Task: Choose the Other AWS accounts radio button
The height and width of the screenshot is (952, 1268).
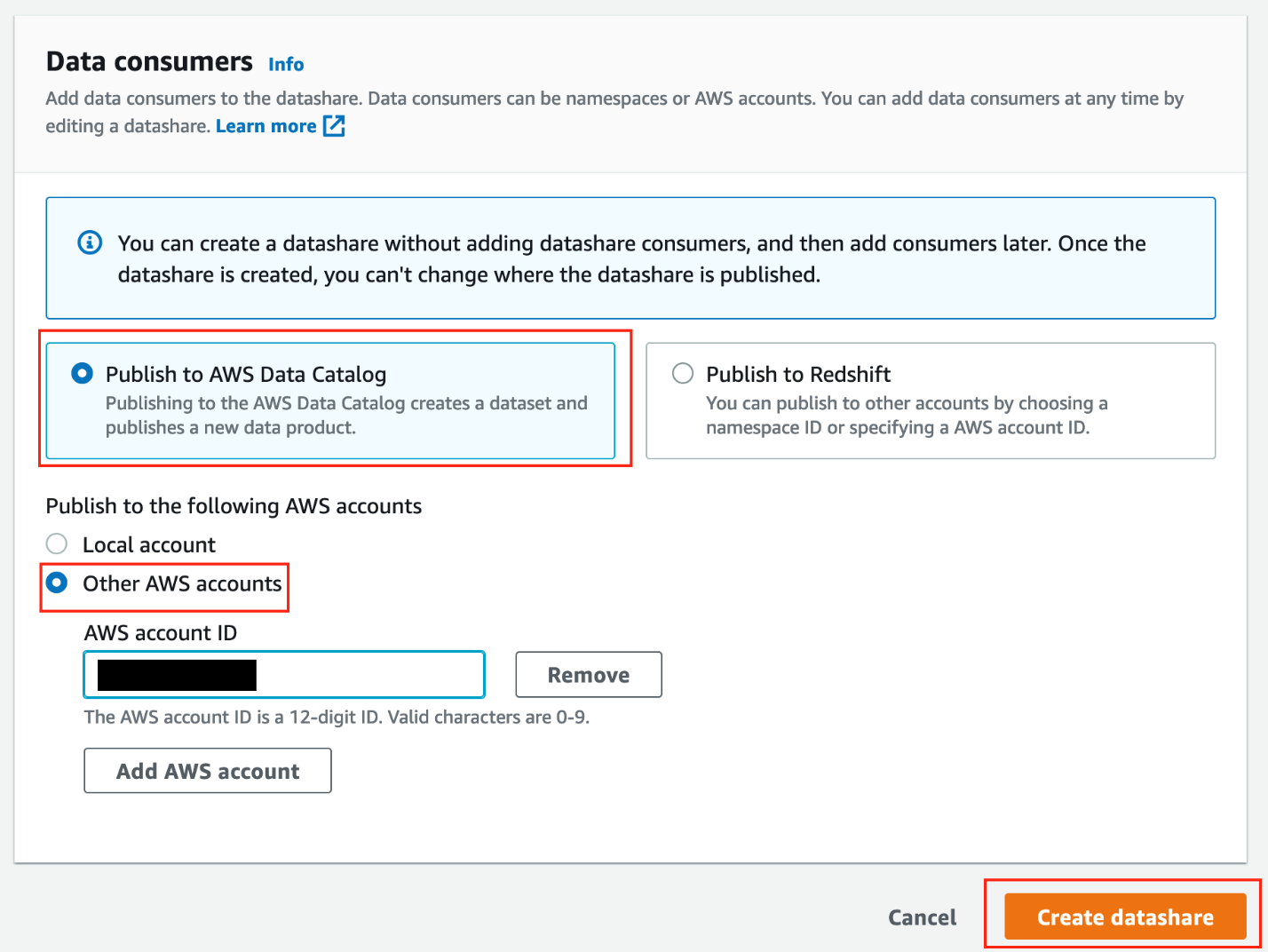Action: [x=57, y=583]
